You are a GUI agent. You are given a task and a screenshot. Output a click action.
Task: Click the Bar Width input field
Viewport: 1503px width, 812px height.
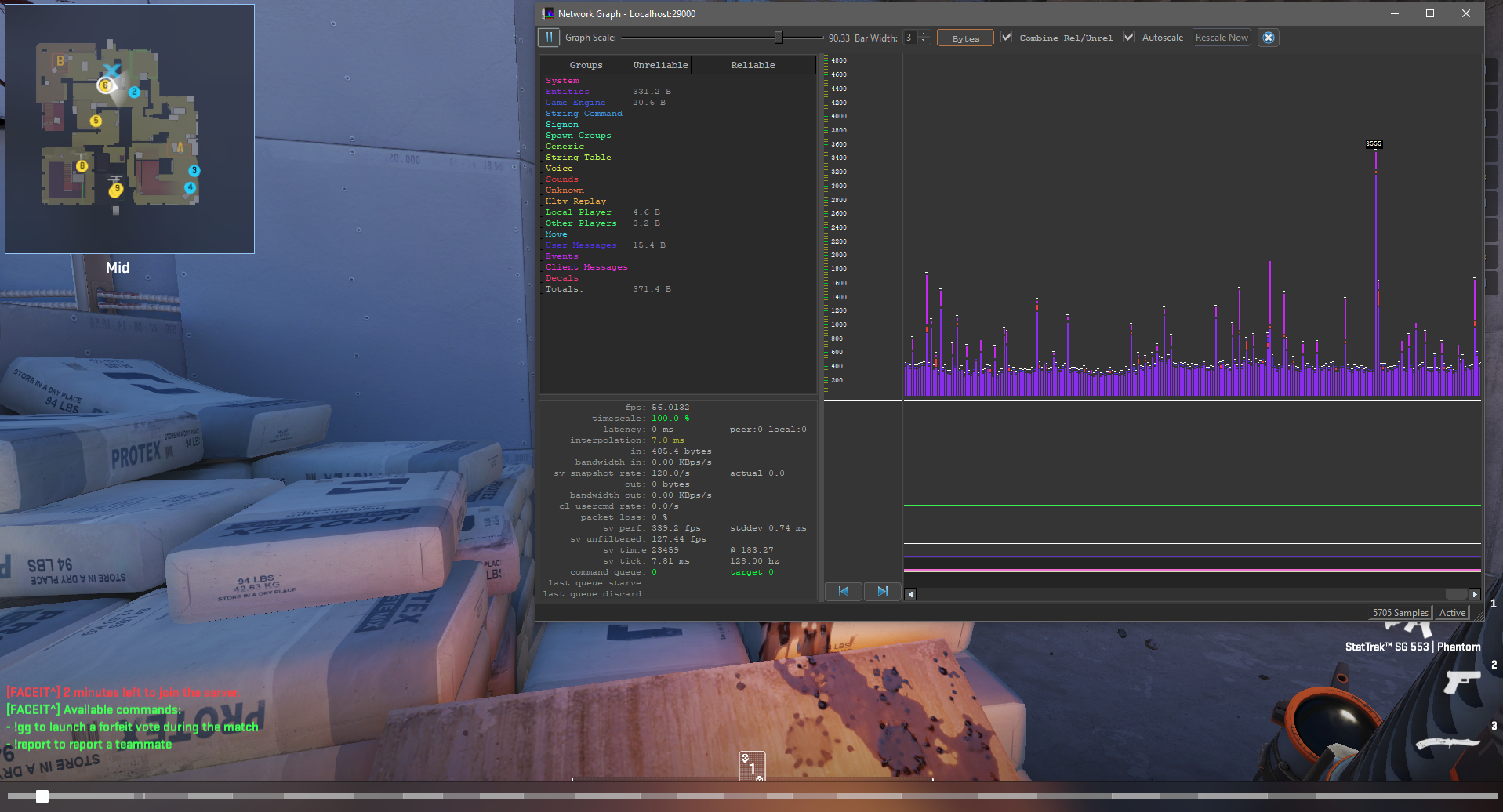click(911, 38)
